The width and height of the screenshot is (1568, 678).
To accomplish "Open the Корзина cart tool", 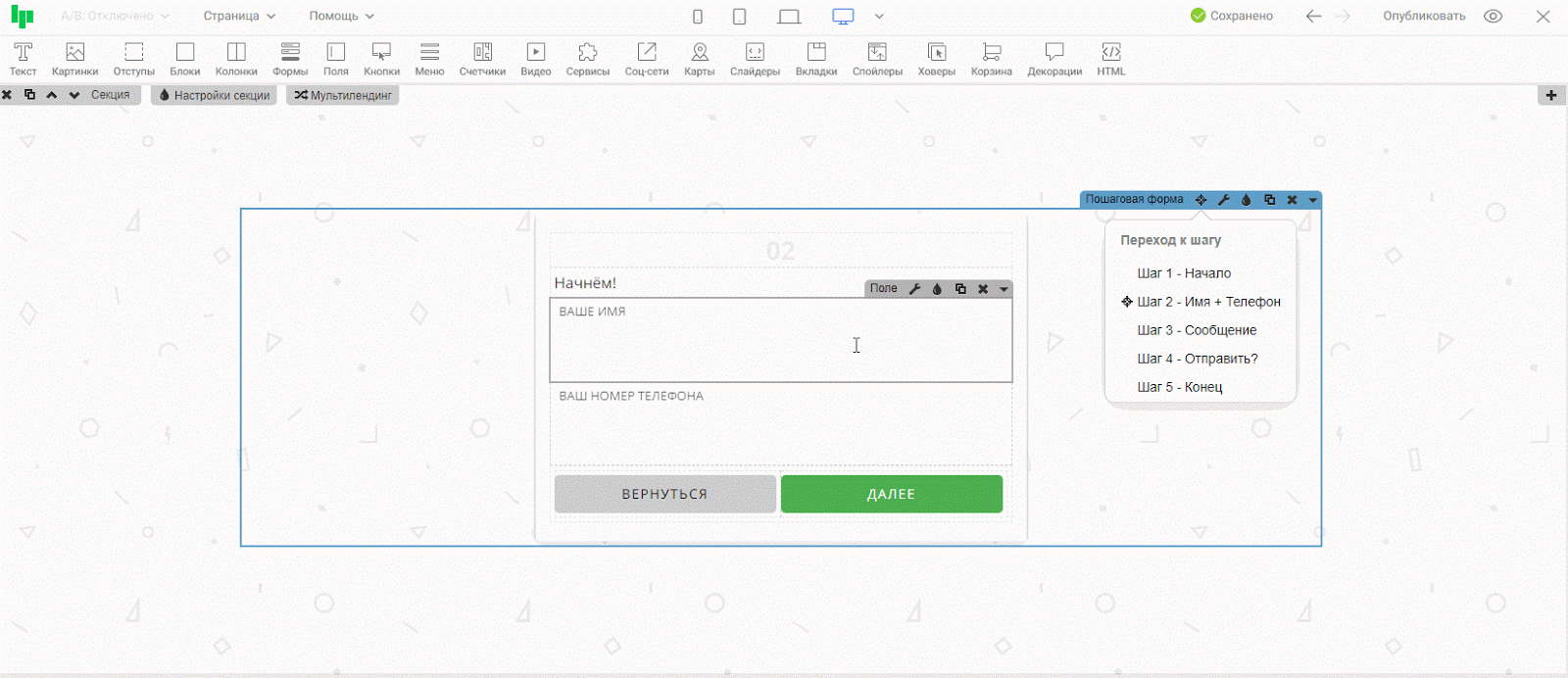I will click(991, 58).
